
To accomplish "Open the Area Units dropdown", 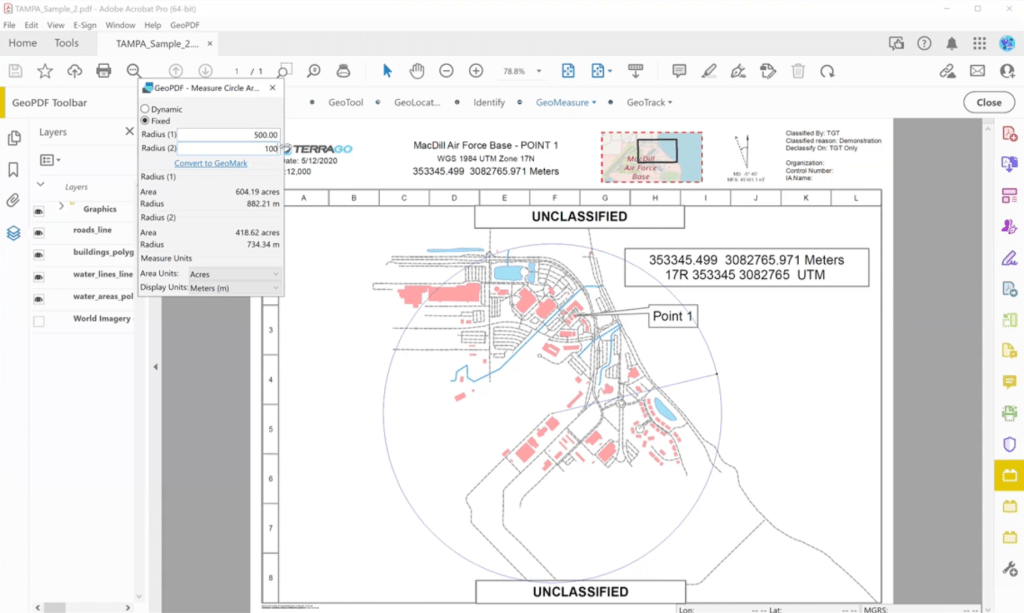I will pos(234,273).
